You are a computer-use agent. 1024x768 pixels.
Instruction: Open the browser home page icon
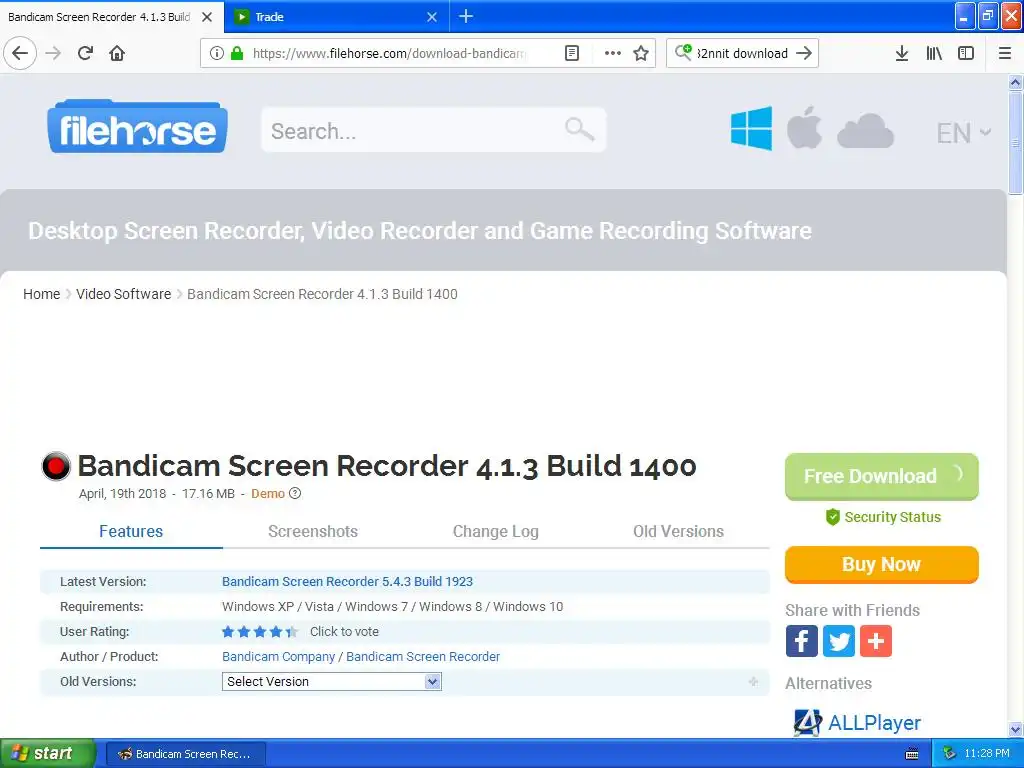[117, 53]
